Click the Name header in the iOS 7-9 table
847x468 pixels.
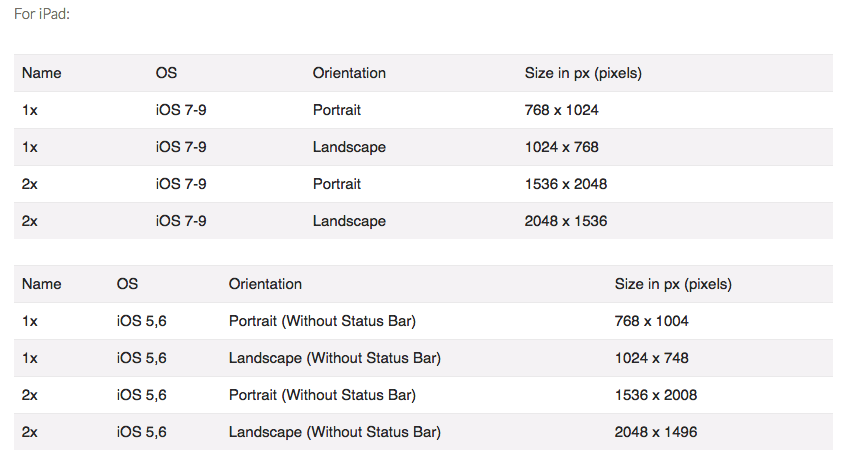coord(41,73)
